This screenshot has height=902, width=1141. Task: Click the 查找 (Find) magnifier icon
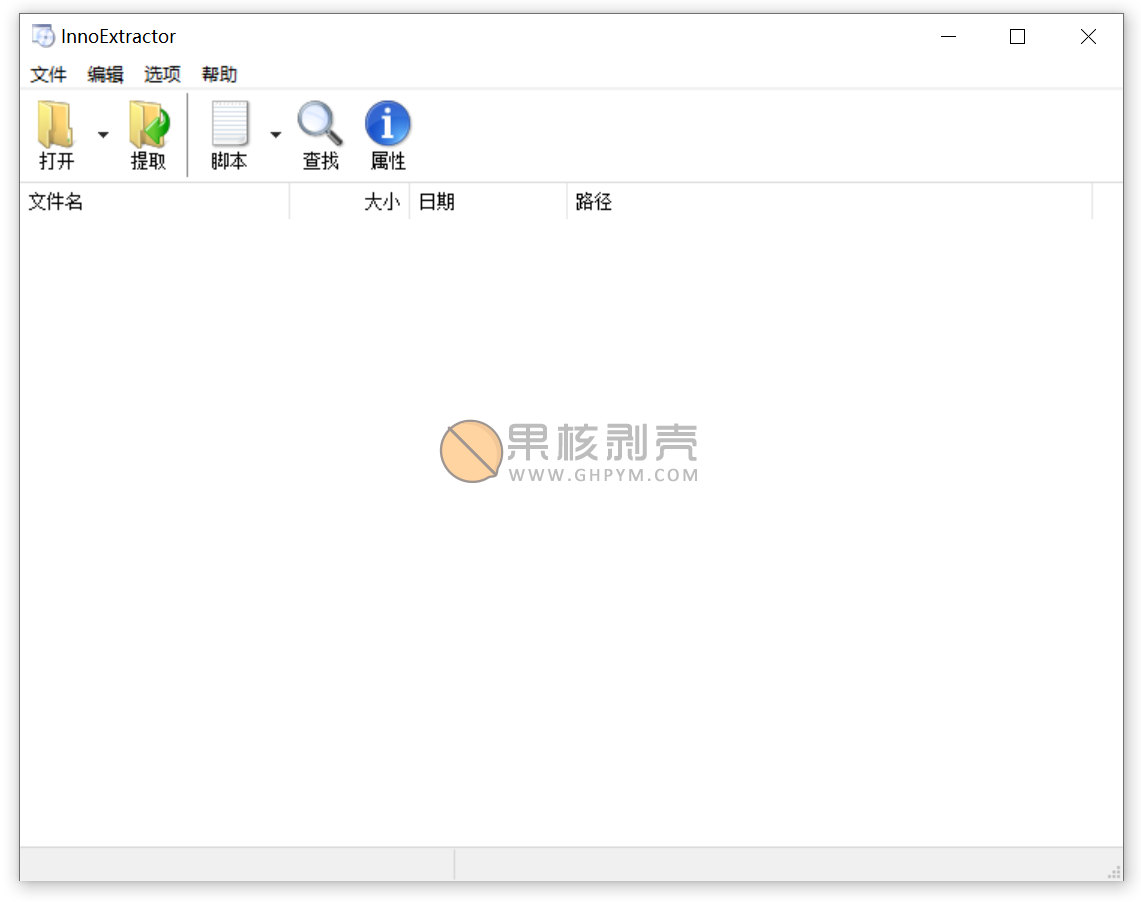320,124
